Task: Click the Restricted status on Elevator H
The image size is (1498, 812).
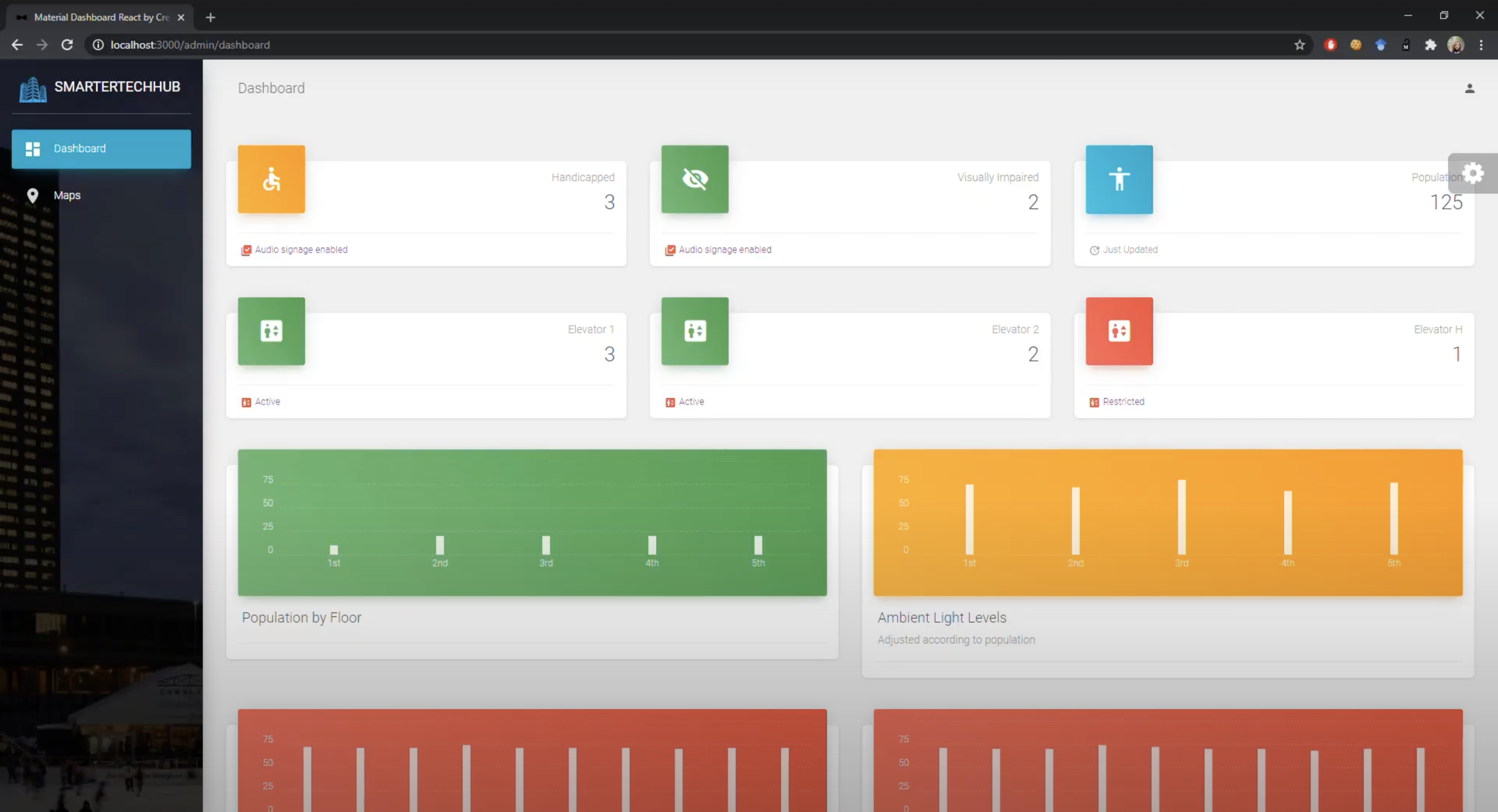Action: tap(1123, 402)
